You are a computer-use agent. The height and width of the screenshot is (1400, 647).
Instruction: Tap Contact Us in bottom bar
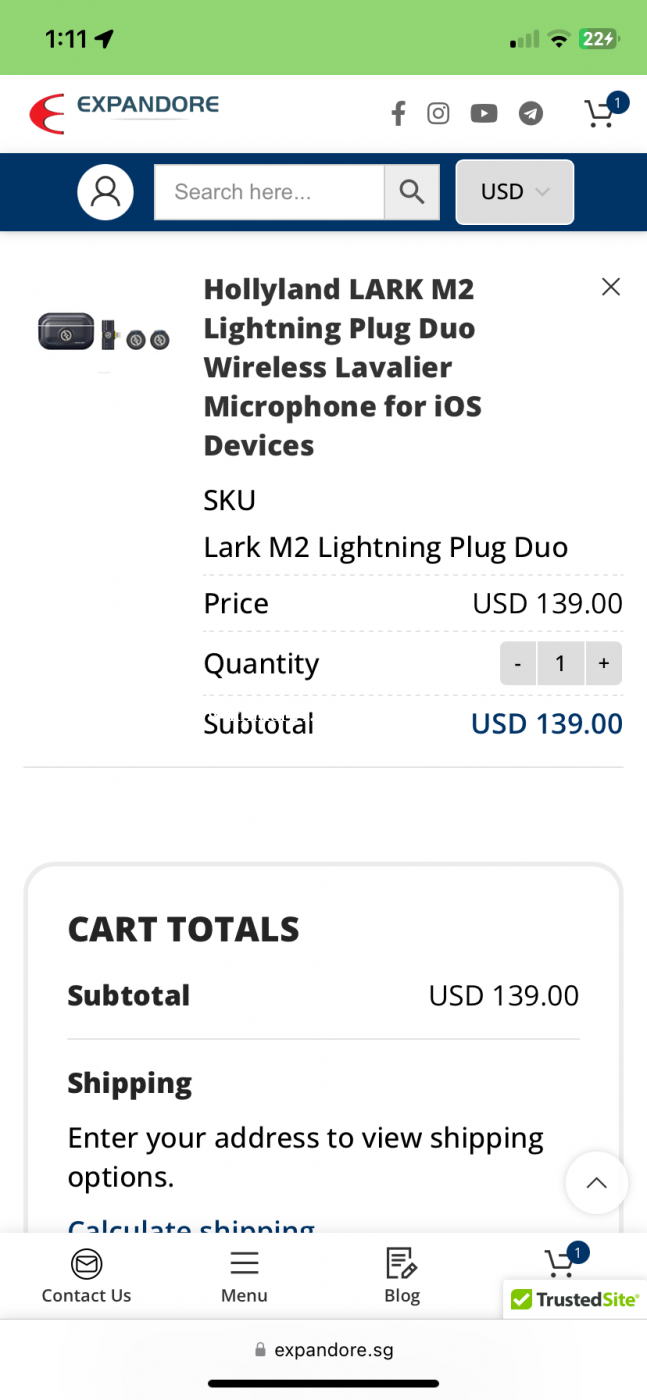[x=86, y=1277]
